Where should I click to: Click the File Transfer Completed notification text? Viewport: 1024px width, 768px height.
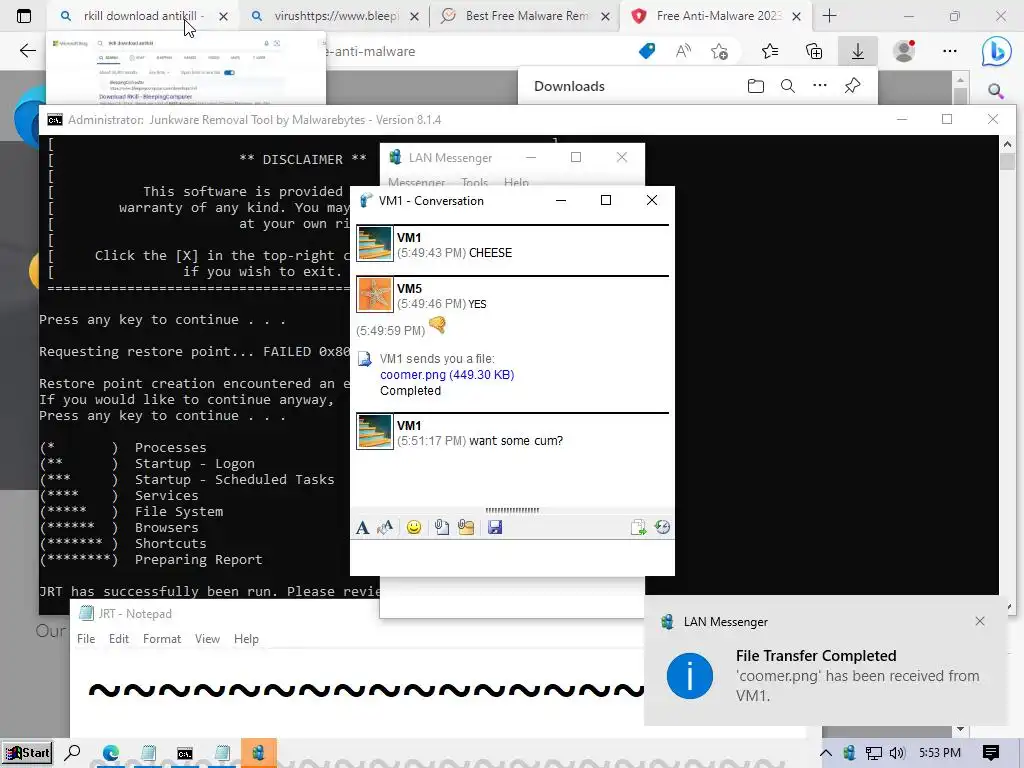(816, 656)
